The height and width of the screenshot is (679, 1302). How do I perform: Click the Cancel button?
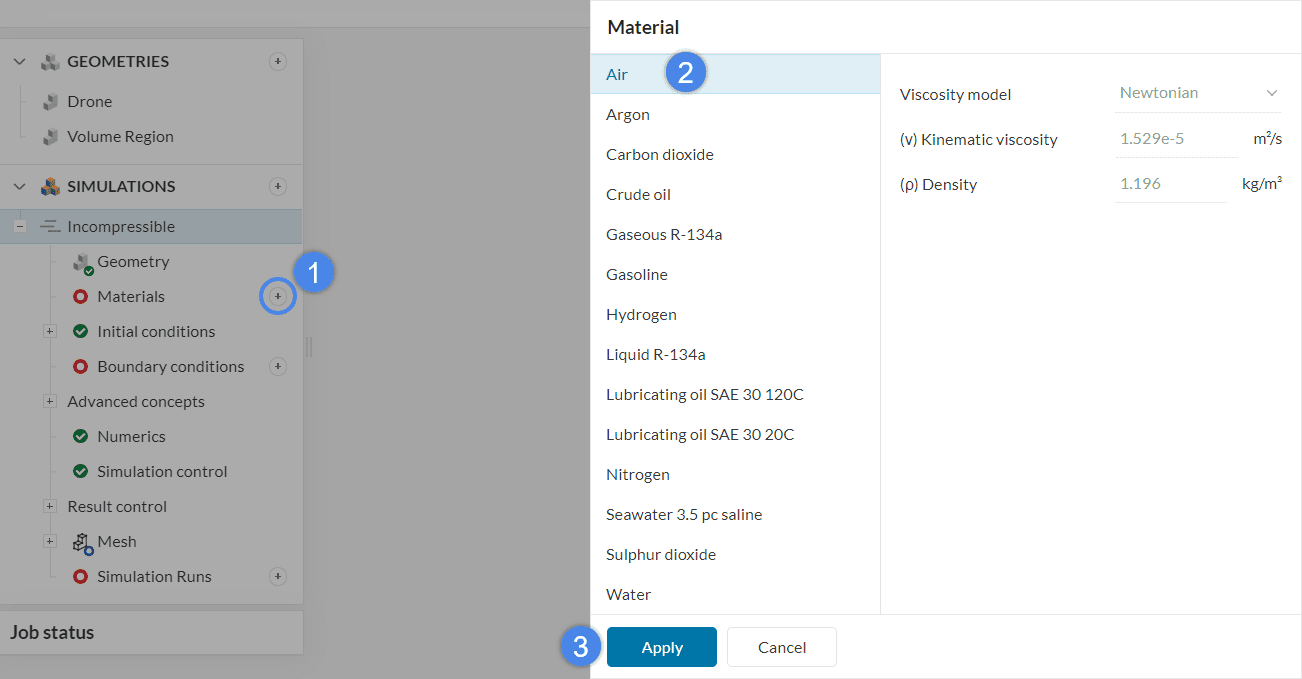(x=781, y=648)
